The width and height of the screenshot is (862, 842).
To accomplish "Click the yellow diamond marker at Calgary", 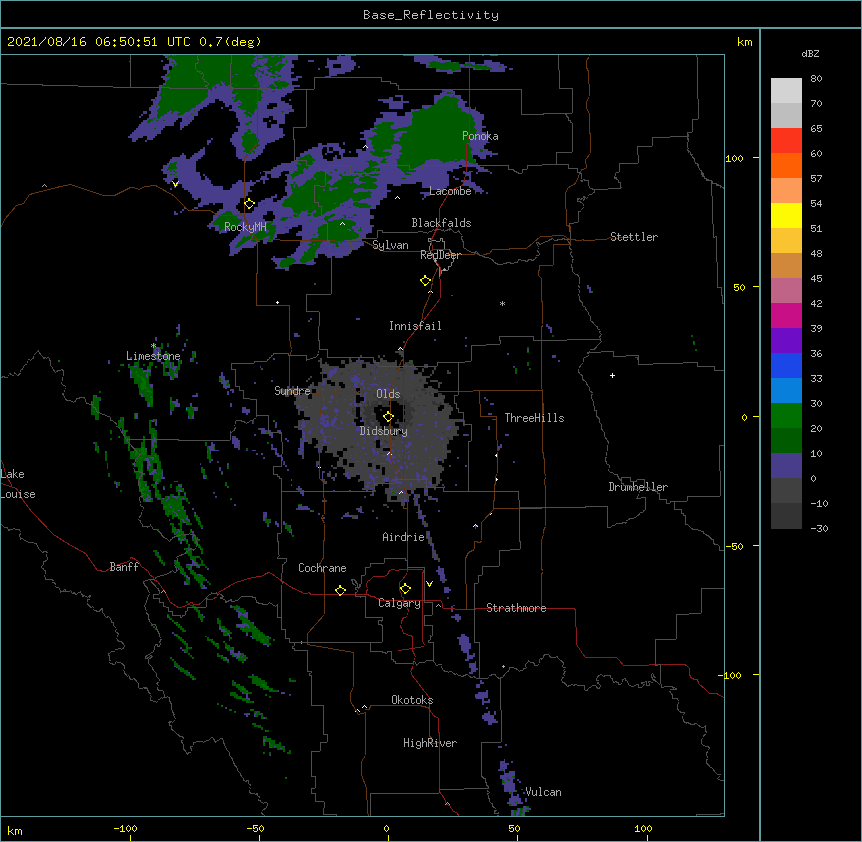I will pyautogui.click(x=405, y=589).
